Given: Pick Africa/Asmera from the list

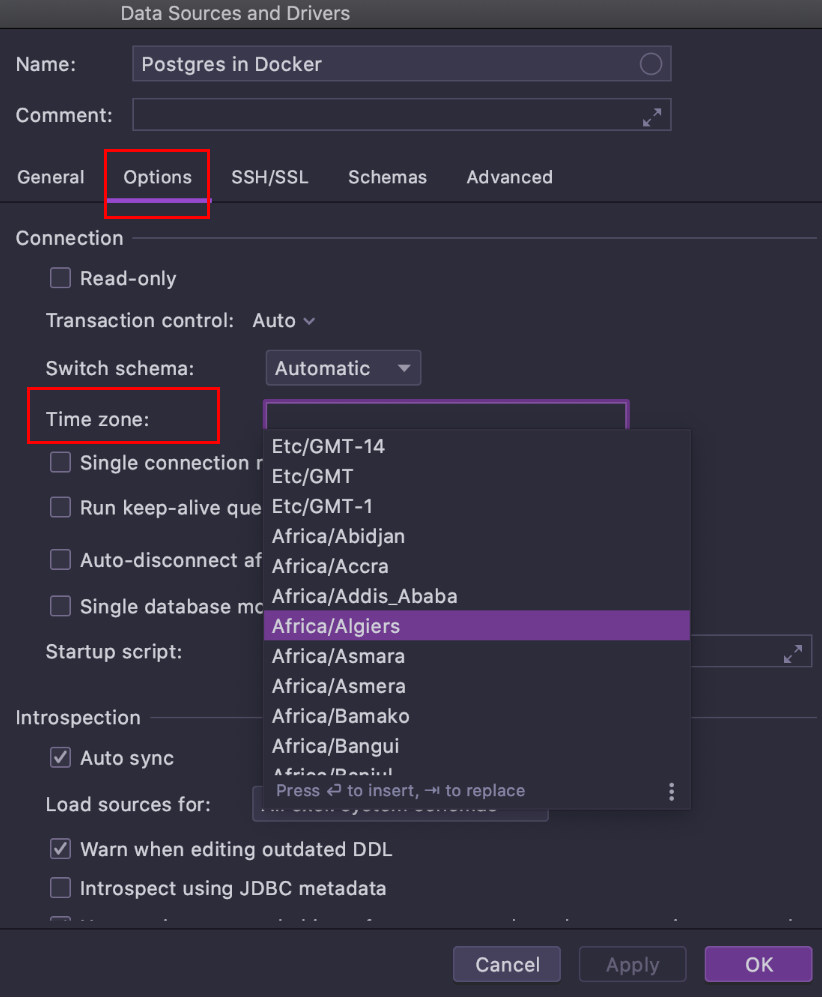Looking at the screenshot, I should (477, 685).
